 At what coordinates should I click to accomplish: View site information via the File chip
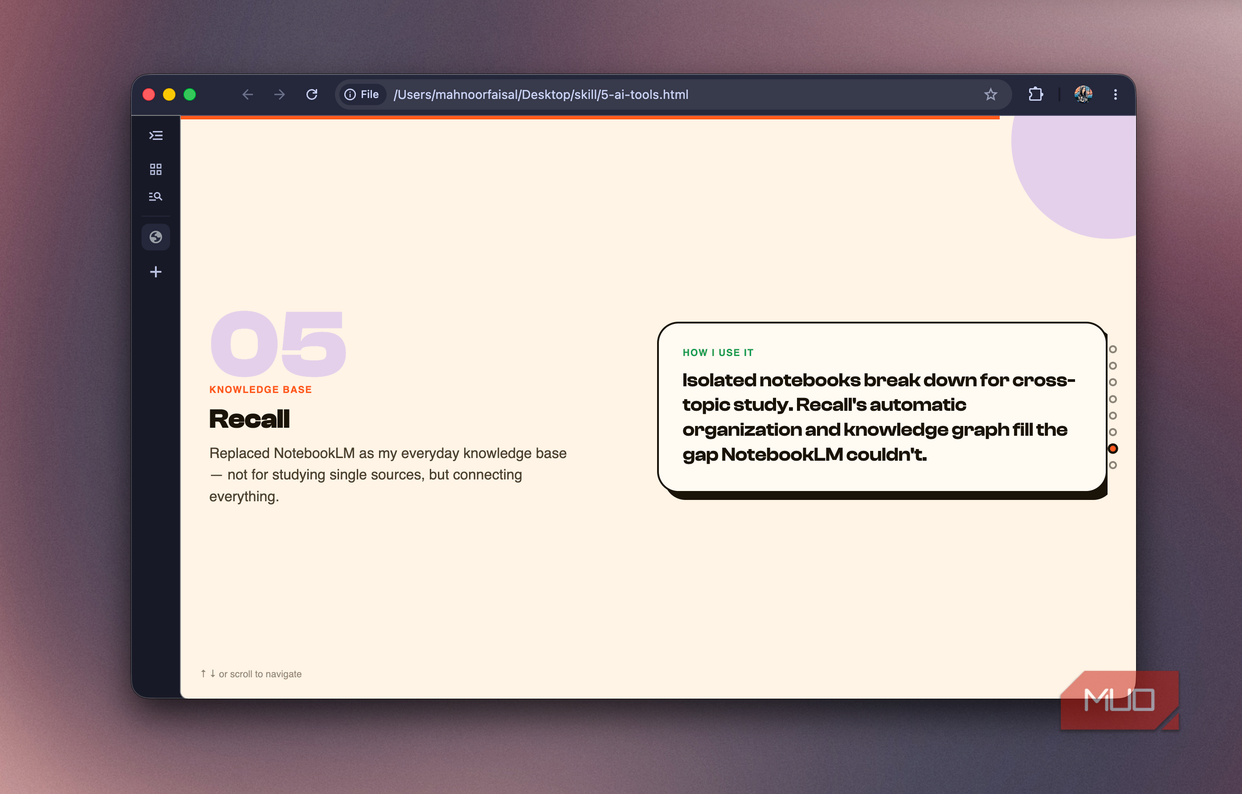362,95
